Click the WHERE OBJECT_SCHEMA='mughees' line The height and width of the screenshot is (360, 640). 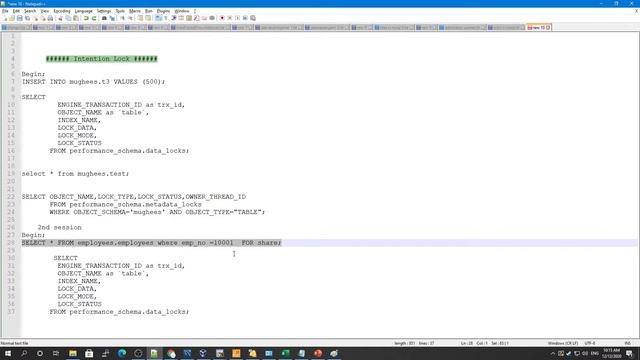[x=157, y=212]
